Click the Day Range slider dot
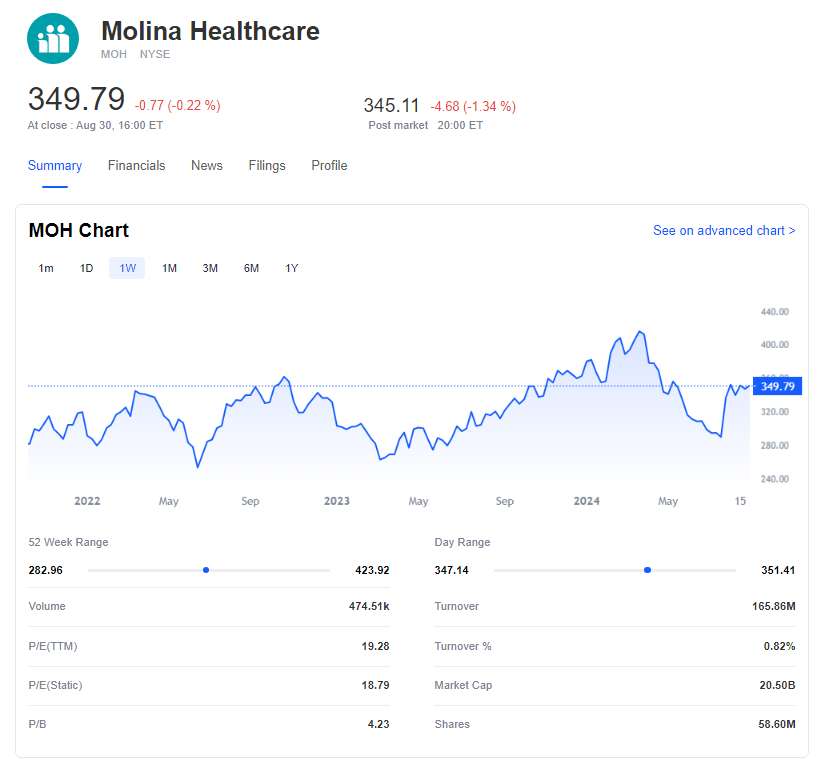 [648, 570]
